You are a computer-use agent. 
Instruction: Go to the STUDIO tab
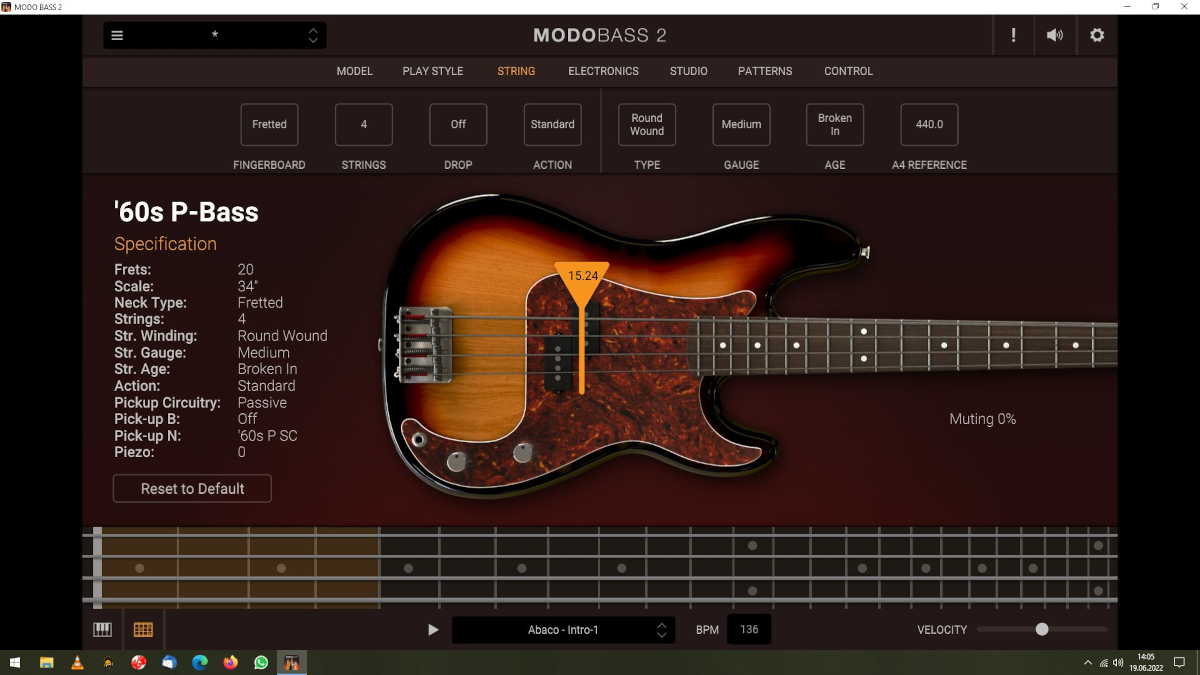689,71
